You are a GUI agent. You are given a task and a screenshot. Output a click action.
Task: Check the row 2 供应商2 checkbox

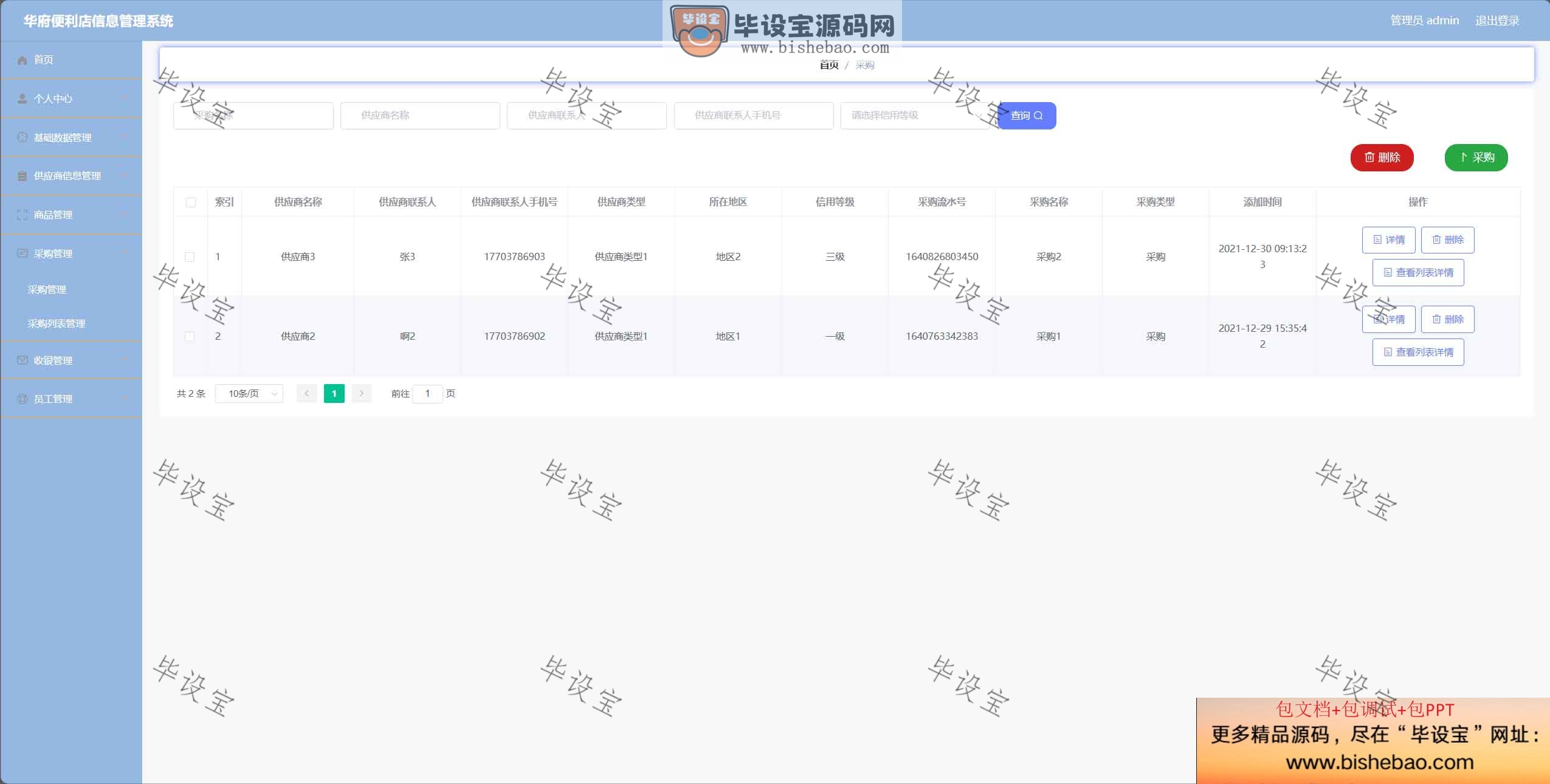(x=190, y=337)
